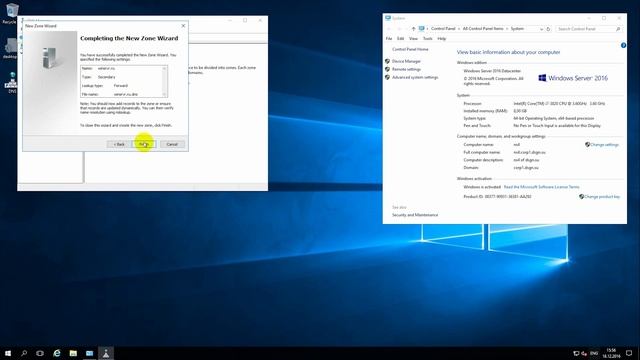Open the blue Help question mark icon
The width and height of the screenshot is (640, 360).
(623, 45)
